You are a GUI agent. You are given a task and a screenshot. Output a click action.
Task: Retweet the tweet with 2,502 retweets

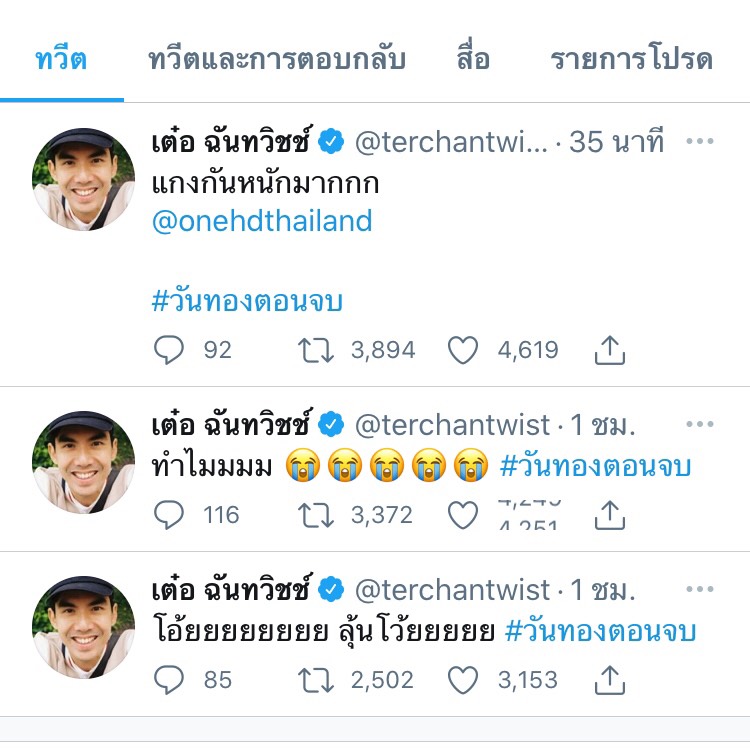[x=316, y=680]
